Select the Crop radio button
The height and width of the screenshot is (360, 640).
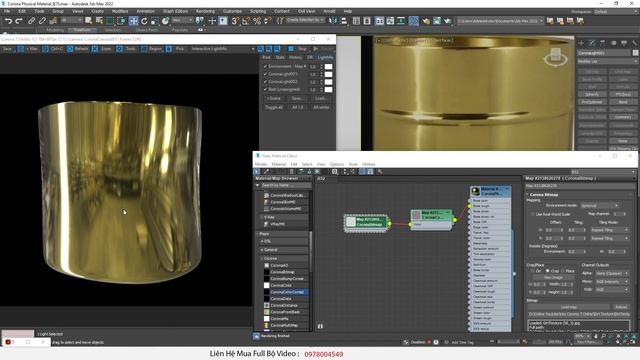[548, 271]
